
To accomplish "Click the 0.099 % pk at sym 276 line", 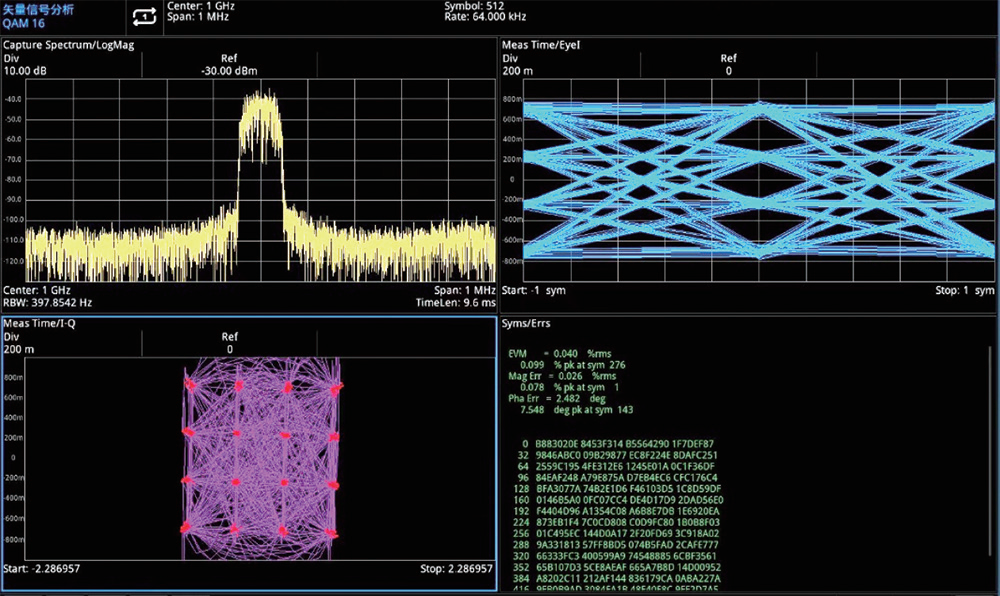I will pos(573,365).
